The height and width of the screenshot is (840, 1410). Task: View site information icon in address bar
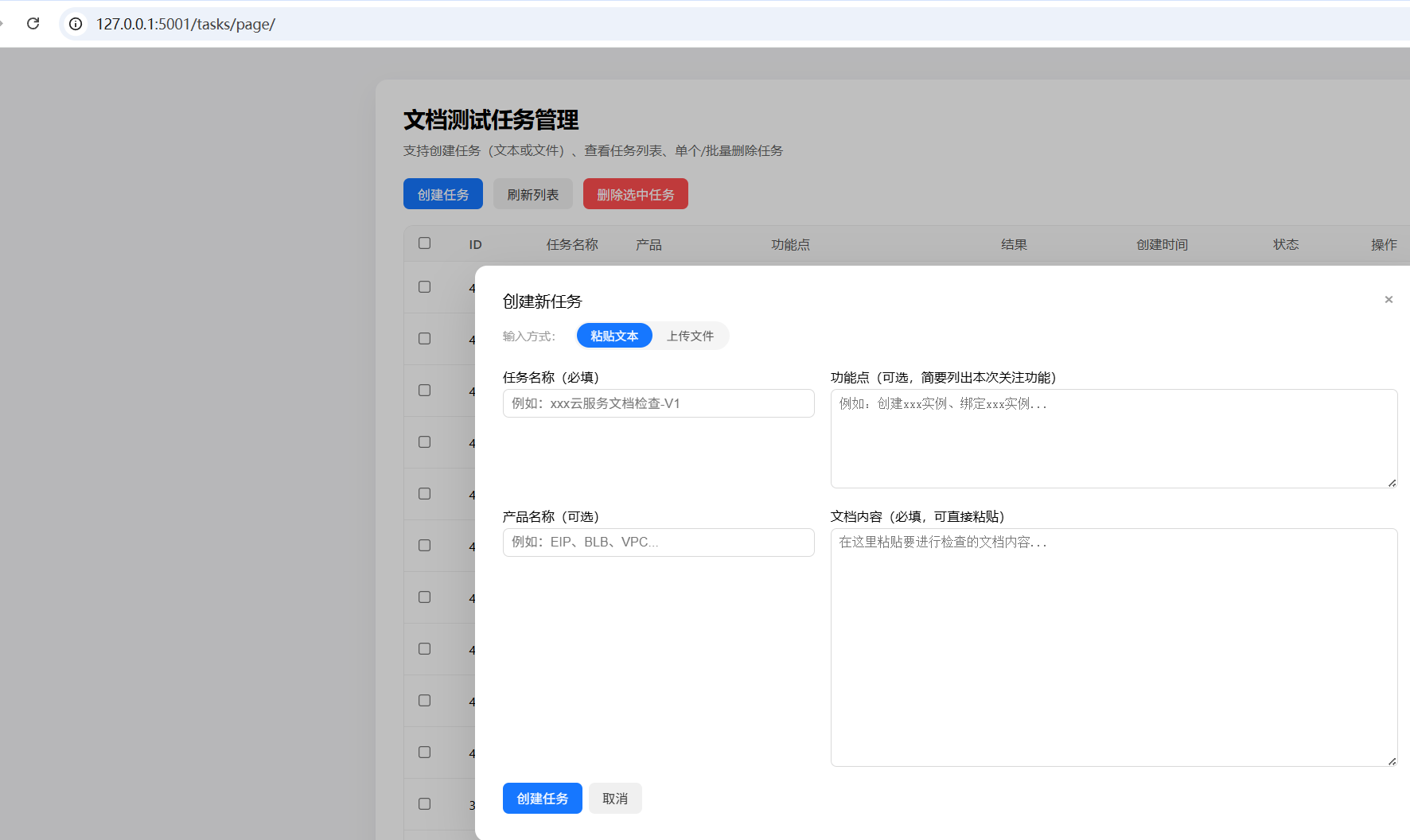tap(76, 24)
